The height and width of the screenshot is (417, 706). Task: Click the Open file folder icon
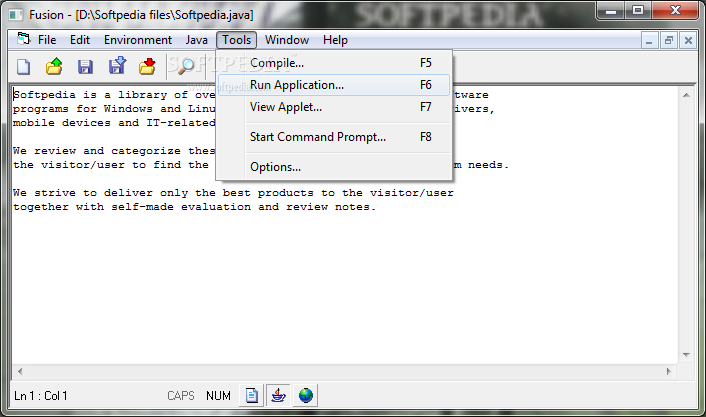pyautogui.click(x=54, y=66)
